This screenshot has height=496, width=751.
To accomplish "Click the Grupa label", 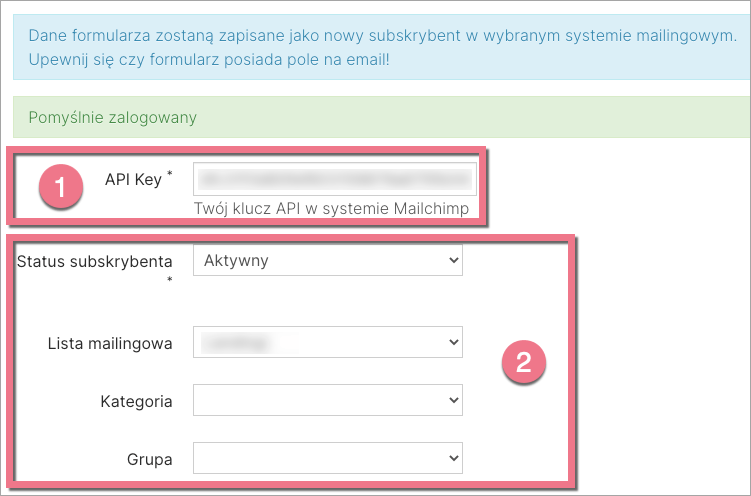I will point(151,460).
